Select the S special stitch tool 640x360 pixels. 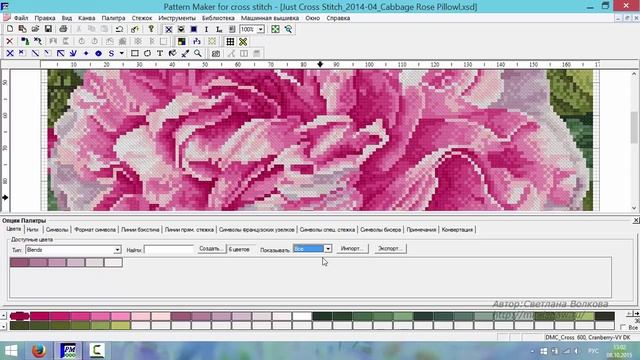click(111, 53)
